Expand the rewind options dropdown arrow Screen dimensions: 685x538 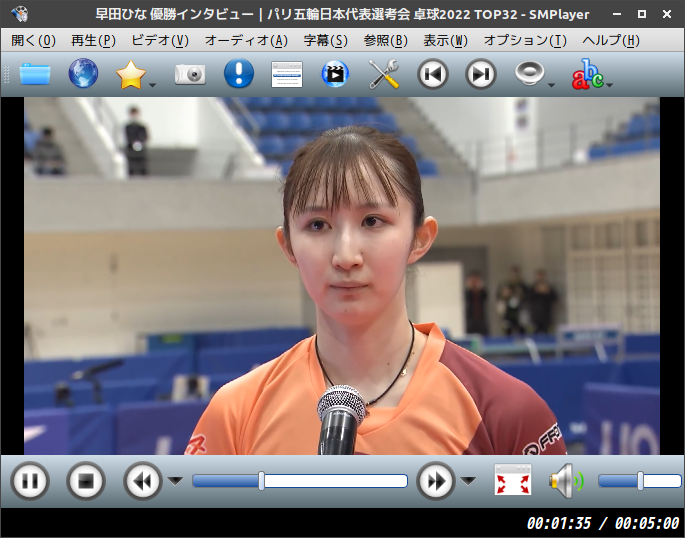coord(175,481)
